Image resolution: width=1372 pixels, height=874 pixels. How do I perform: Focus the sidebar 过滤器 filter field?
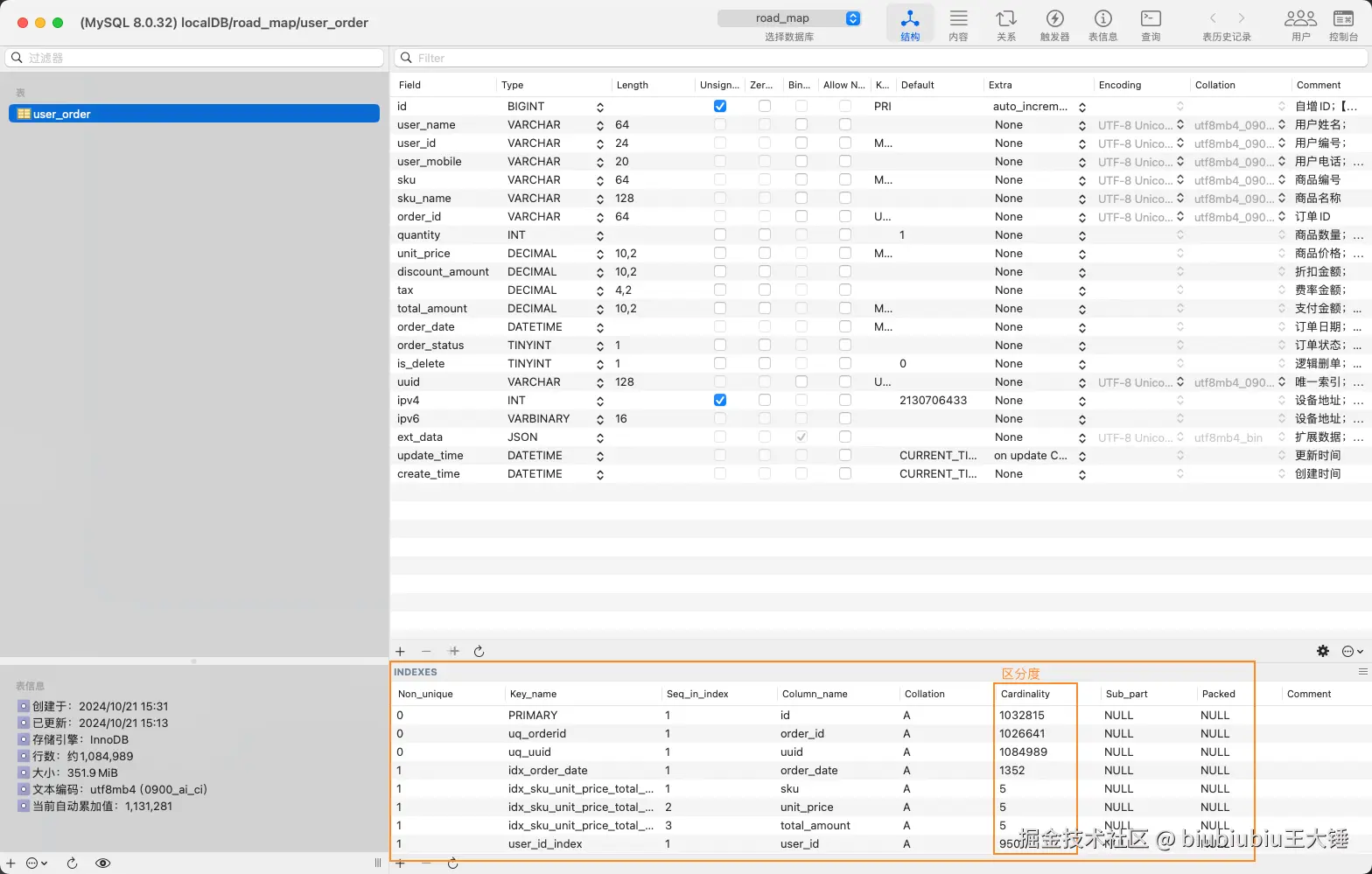tap(194, 58)
